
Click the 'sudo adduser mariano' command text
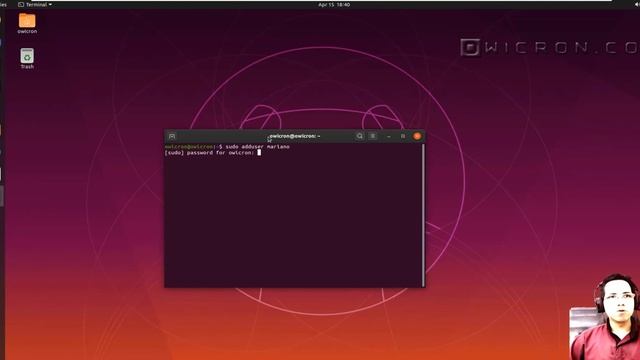(258, 147)
